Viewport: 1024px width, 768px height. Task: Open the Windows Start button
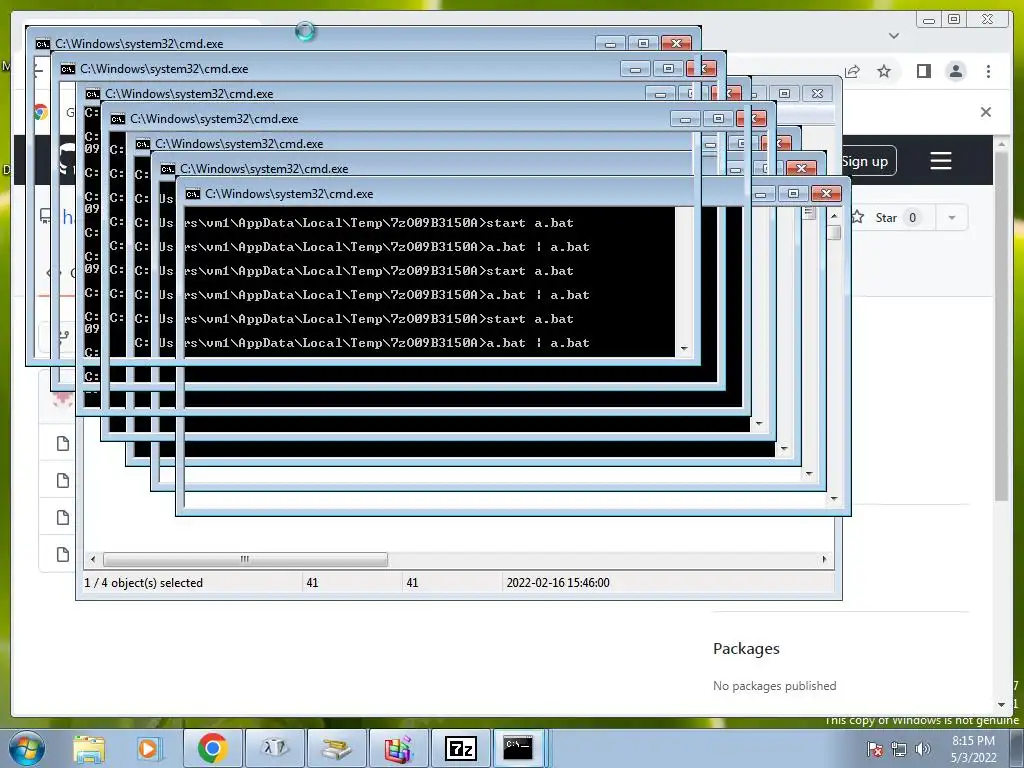point(26,748)
